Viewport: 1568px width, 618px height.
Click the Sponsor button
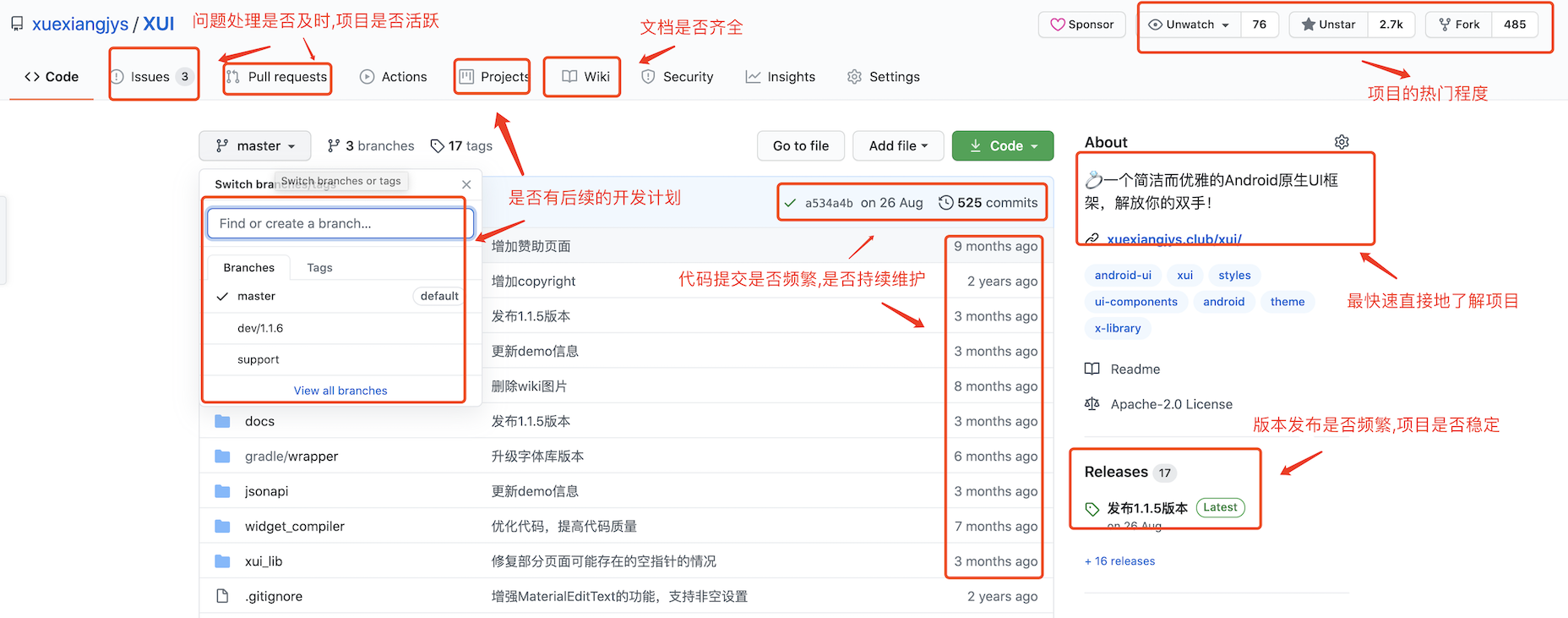click(1082, 25)
